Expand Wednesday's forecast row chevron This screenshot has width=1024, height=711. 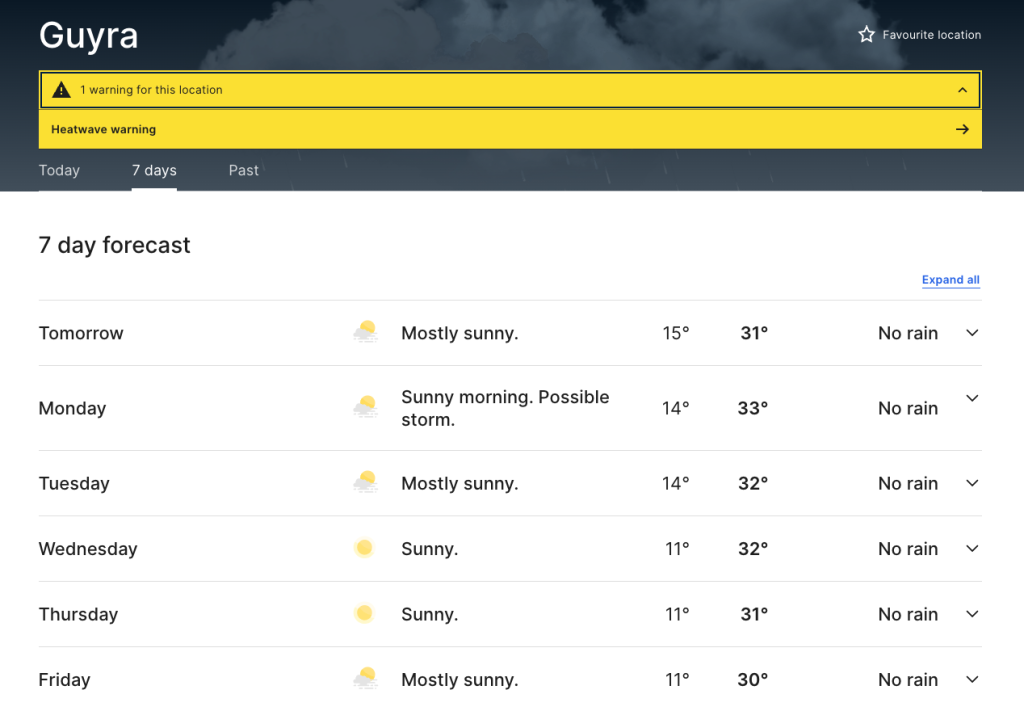pos(972,548)
